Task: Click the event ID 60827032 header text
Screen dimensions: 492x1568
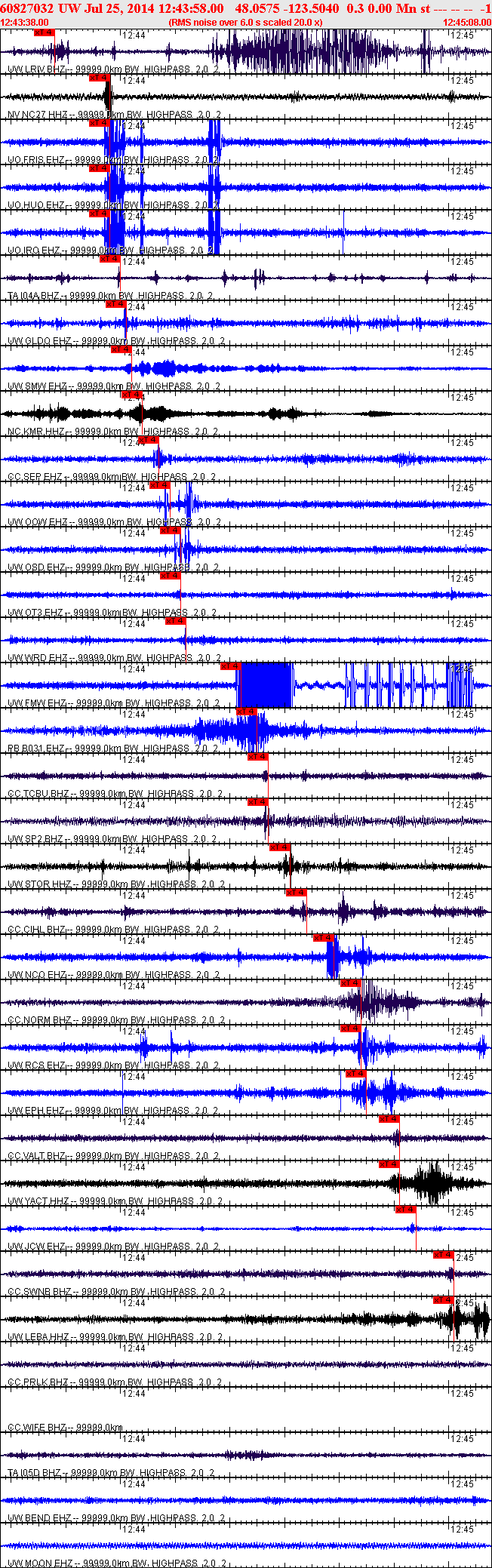Action: (27, 8)
